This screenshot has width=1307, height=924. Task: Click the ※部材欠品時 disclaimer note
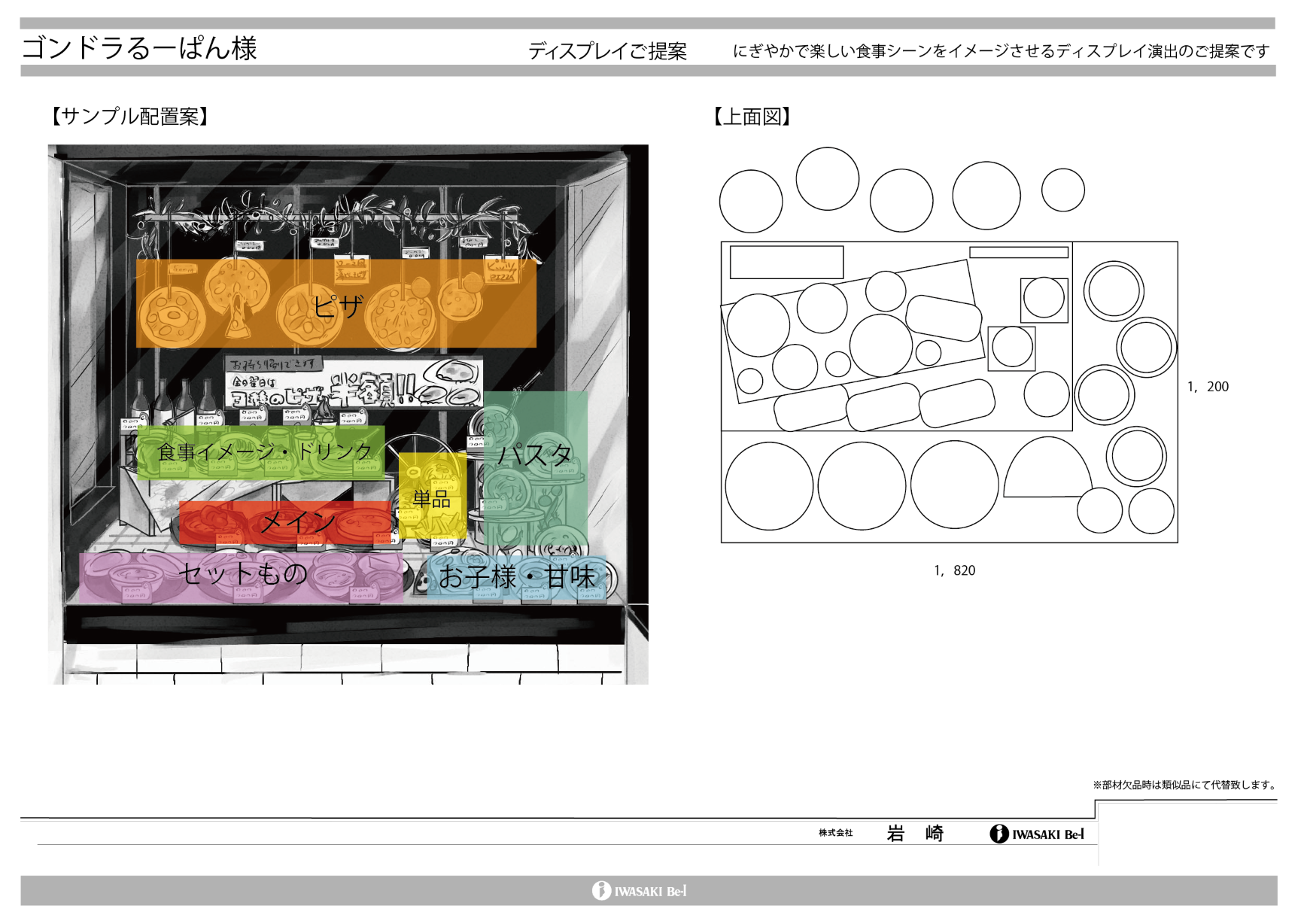[x=1185, y=785]
